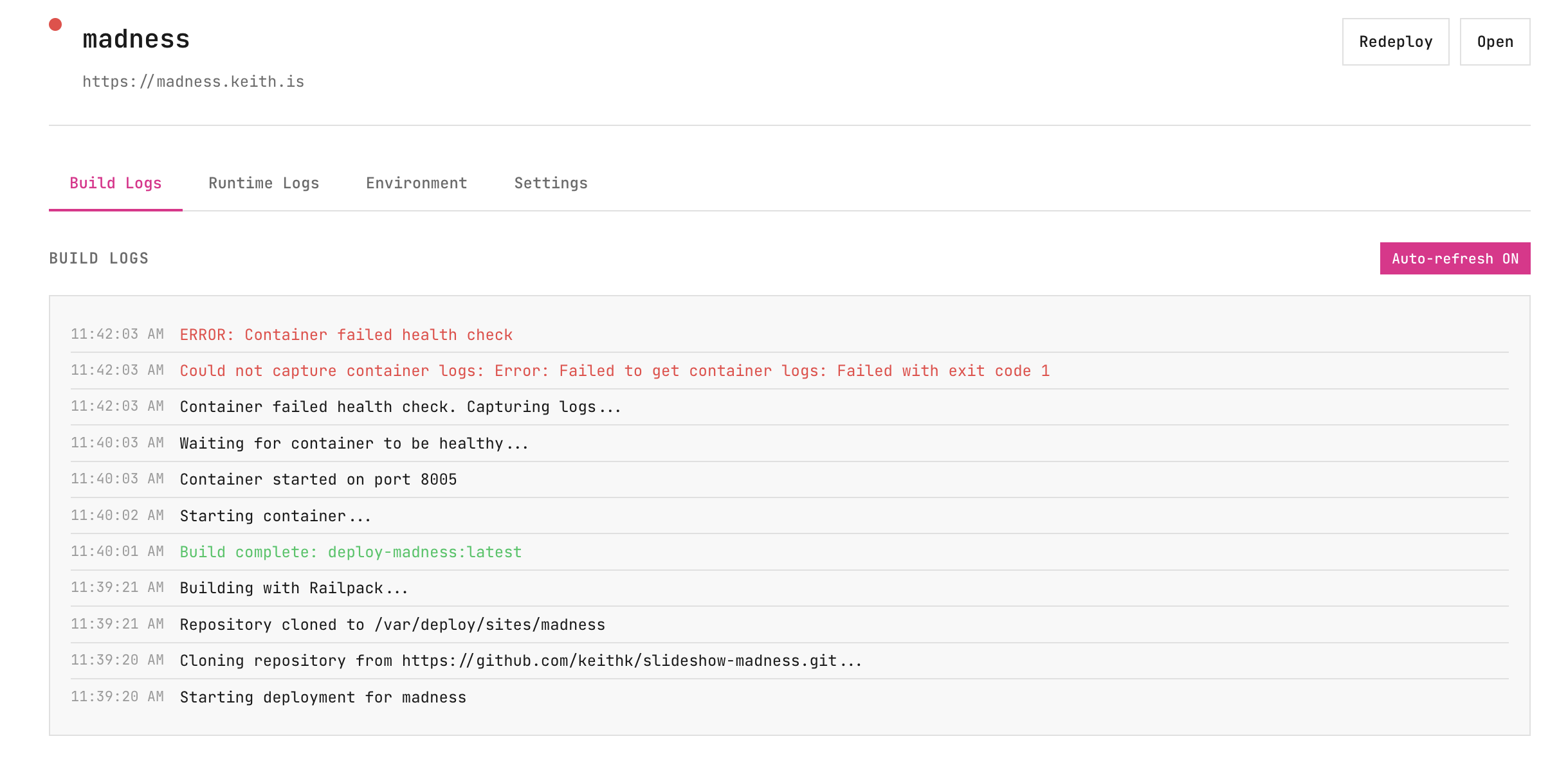Click the Redeploy button
Screen dimensions: 1568x761
tap(1395, 42)
